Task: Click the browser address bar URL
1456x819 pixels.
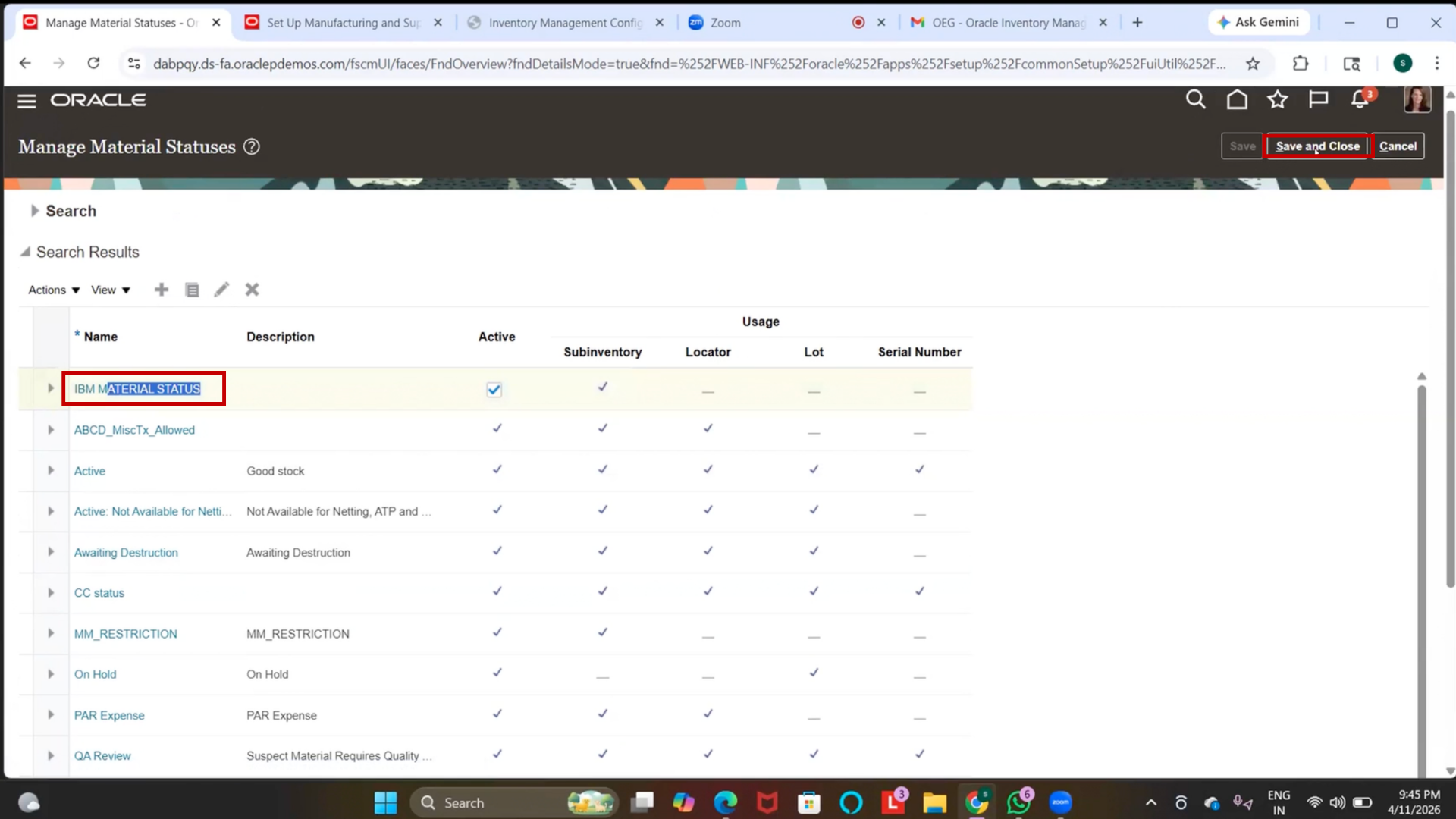Action: [689, 64]
